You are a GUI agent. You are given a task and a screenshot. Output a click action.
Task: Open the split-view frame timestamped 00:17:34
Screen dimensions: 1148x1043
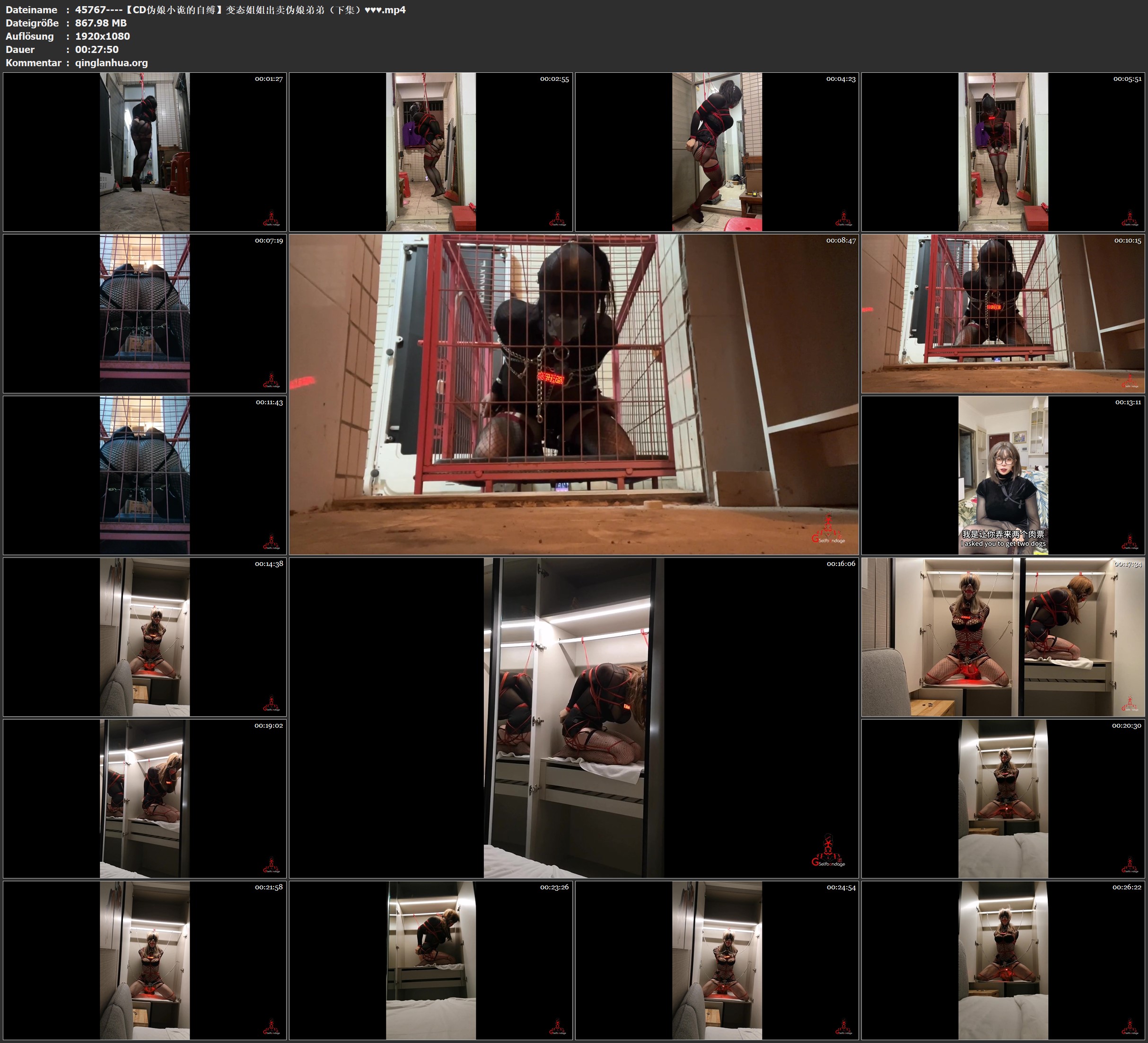(1003, 636)
